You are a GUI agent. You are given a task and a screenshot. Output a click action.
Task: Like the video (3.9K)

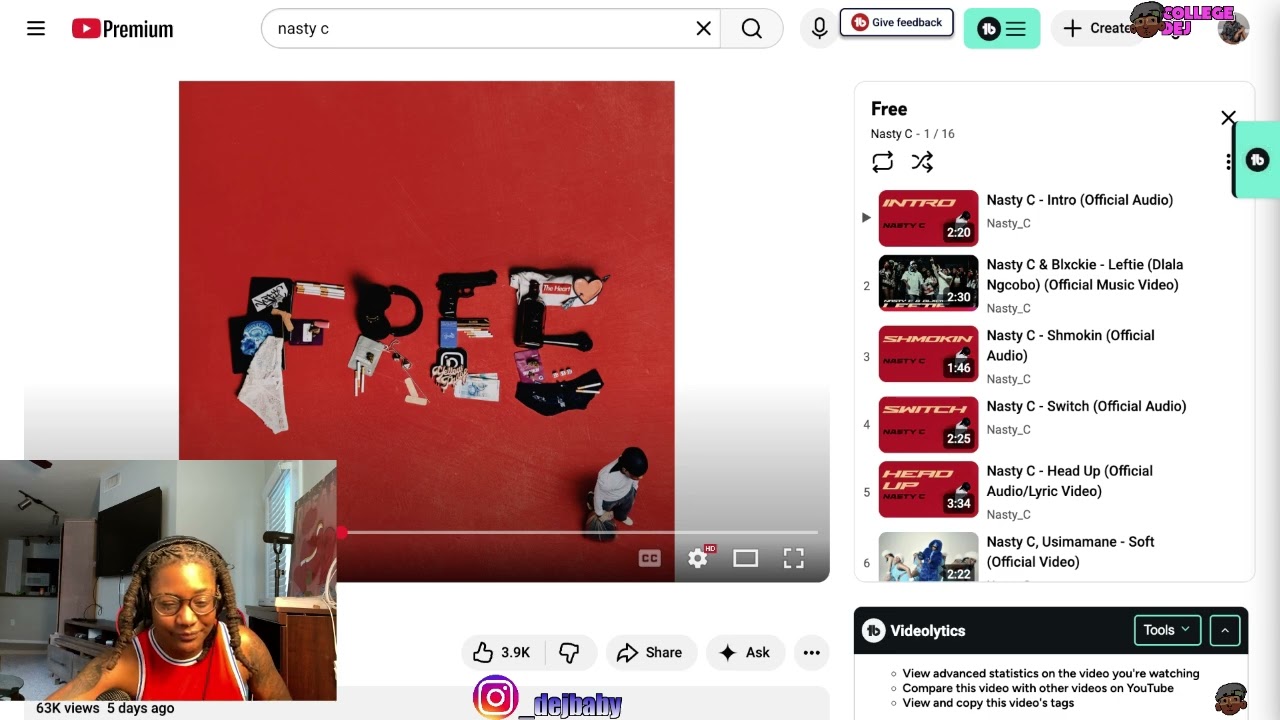pyautogui.click(x=502, y=653)
